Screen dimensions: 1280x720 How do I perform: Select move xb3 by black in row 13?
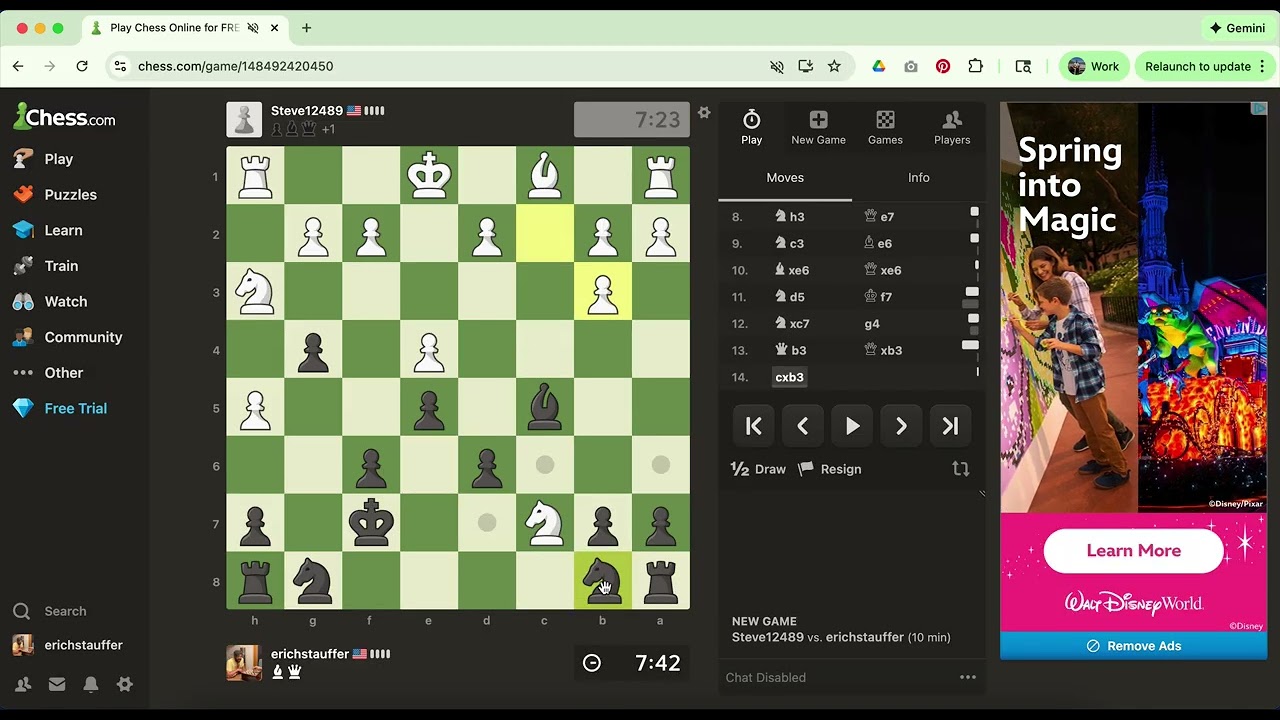tap(882, 350)
